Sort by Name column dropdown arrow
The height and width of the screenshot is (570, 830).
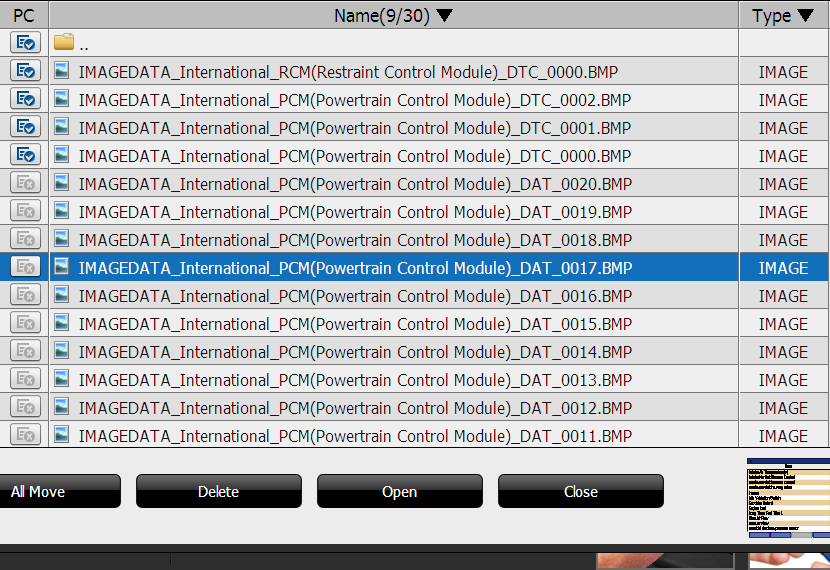[x=445, y=15]
